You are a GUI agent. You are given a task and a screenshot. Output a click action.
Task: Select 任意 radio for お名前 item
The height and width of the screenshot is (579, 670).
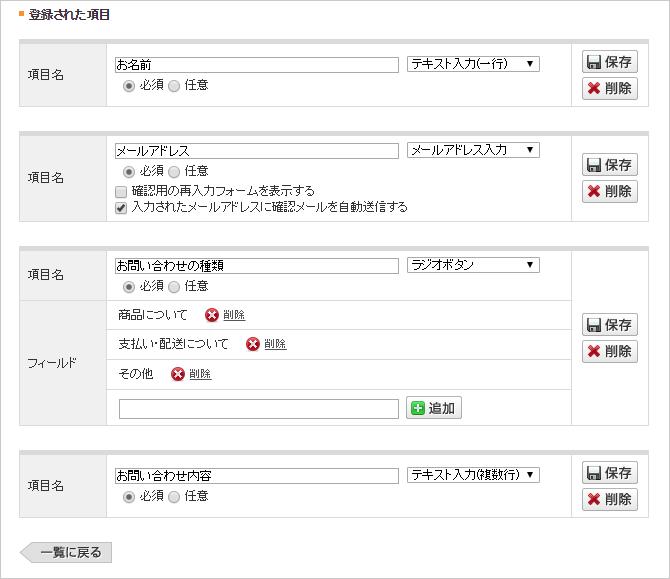tap(175, 85)
